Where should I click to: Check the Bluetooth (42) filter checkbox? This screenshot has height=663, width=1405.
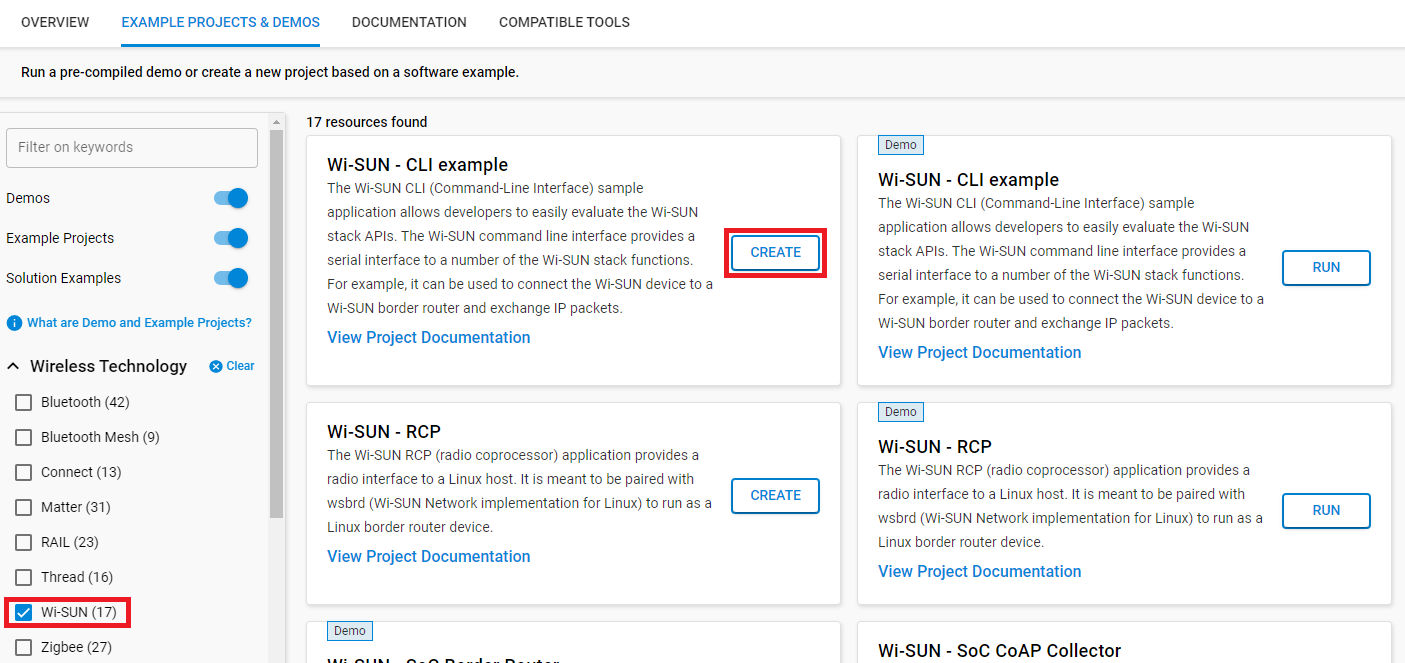(x=23, y=402)
